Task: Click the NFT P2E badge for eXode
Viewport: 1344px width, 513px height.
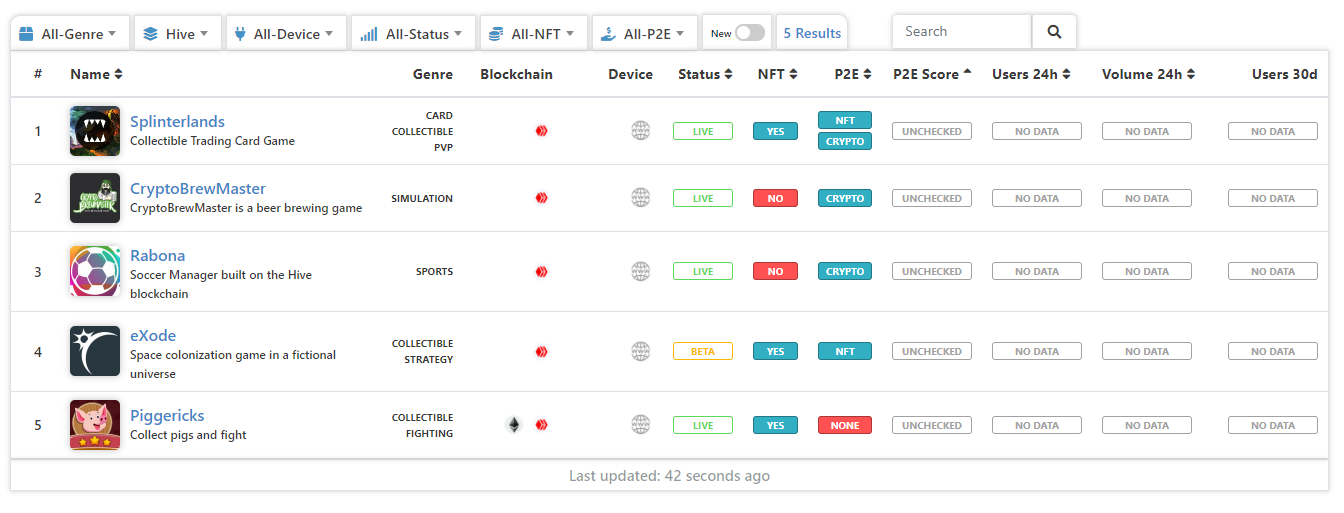Action: coord(845,351)
